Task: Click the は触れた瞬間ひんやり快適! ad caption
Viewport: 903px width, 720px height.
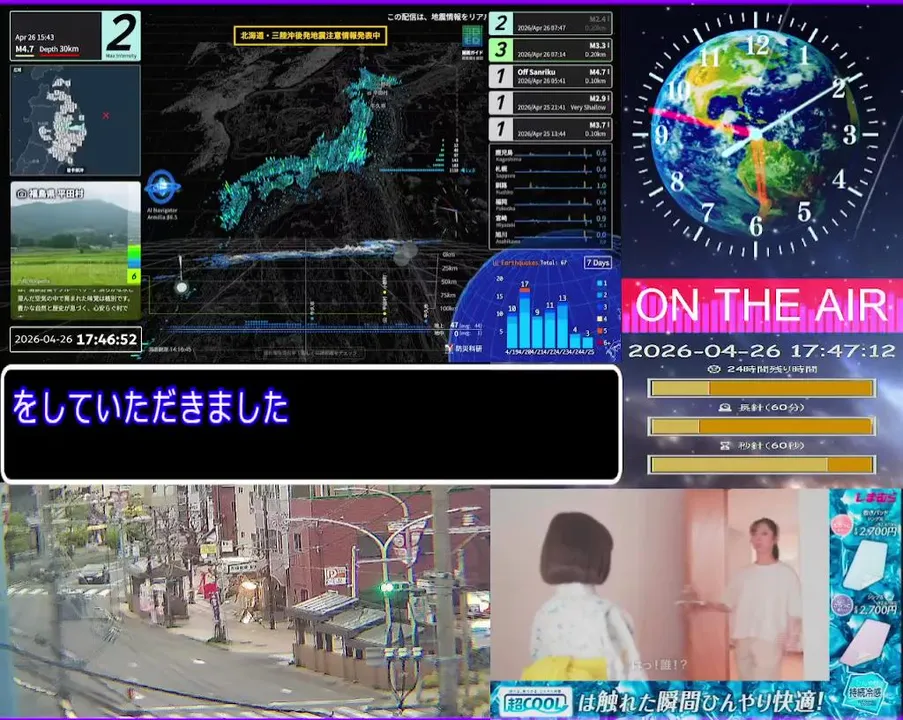Action: click(x=701, y=702)
